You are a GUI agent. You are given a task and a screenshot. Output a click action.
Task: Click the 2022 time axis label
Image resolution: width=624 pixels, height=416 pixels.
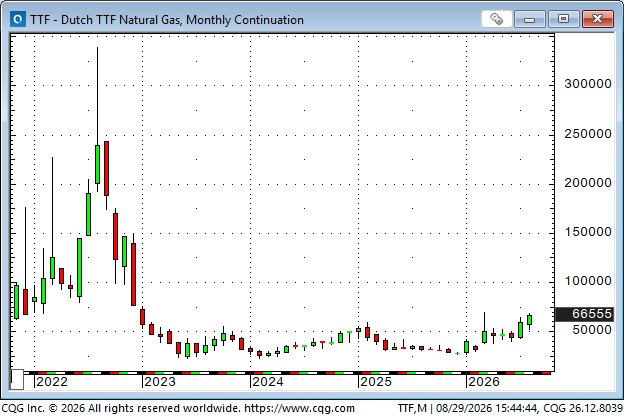tap(52, 382)
